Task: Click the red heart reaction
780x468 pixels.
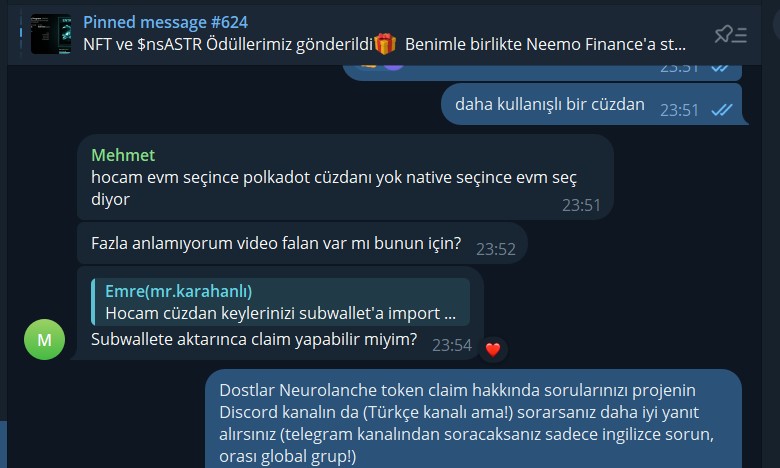Action: coord(493,350)
